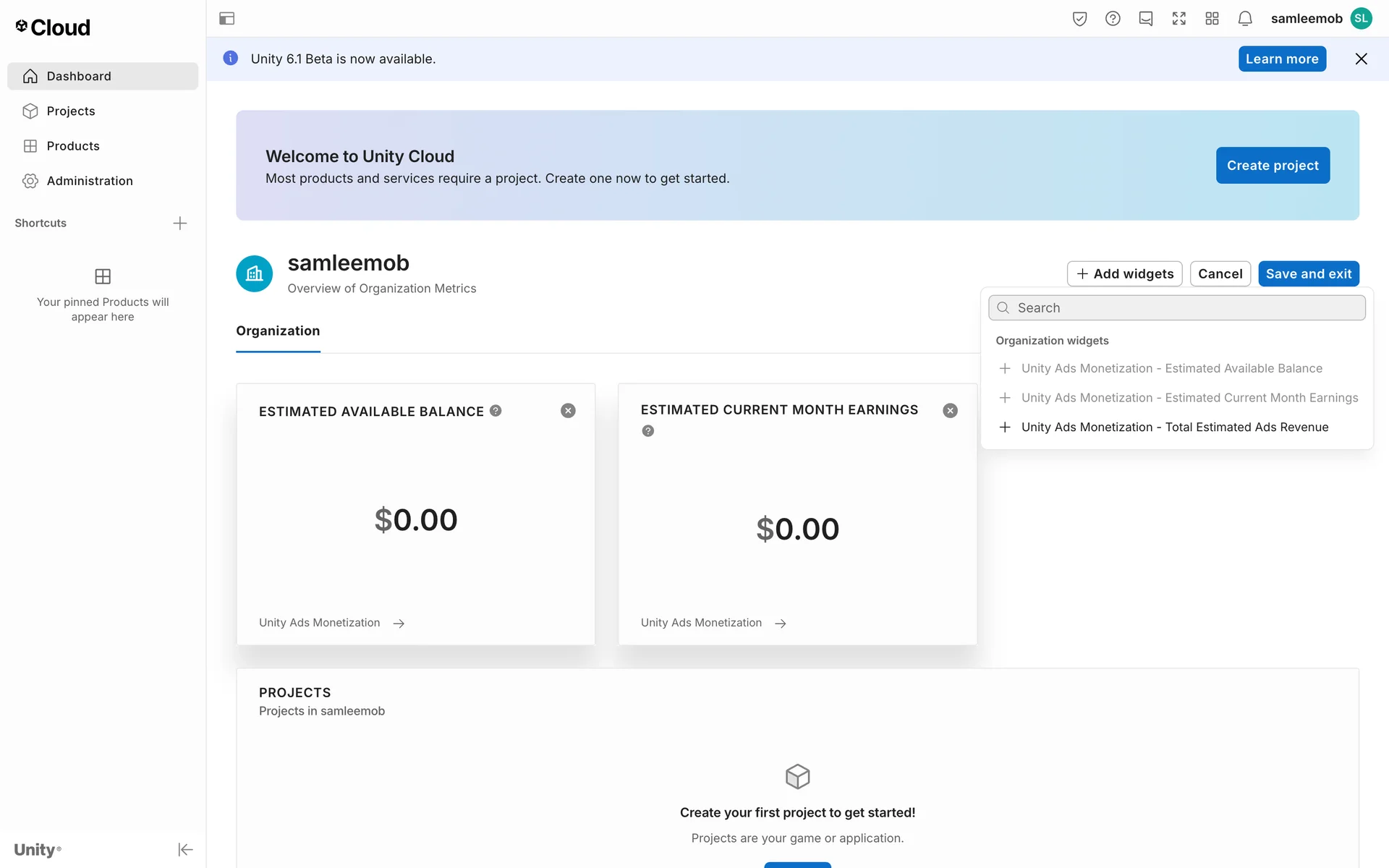The image size is (1389, 868).
Task: Select the Organization tab
Action: 278,331
